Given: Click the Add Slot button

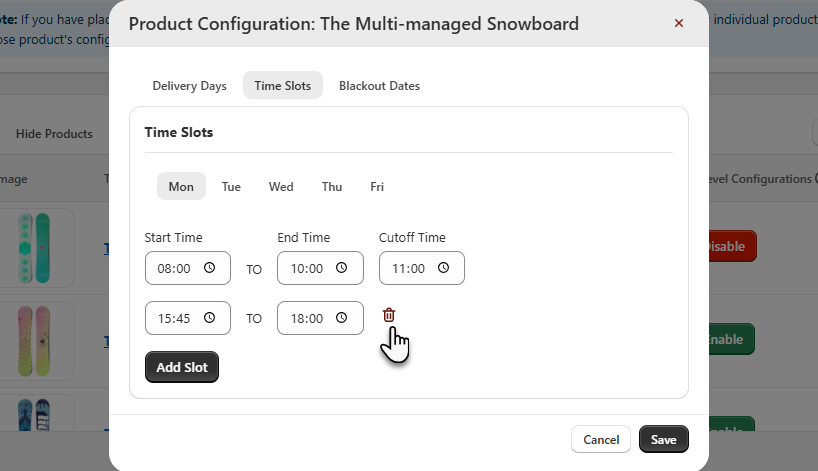Looking at the screenshot, I should click(x=182, y=367).
